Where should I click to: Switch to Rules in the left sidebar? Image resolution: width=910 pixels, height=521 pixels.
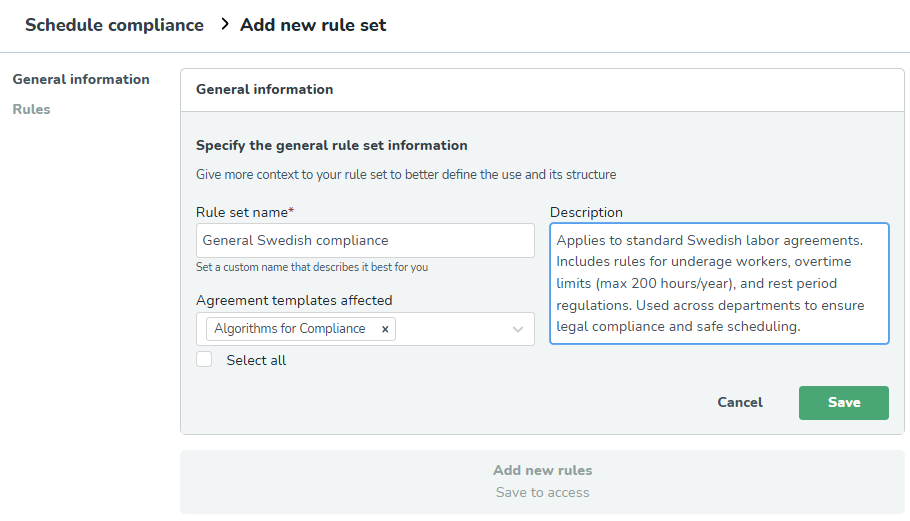coord(31,109)
